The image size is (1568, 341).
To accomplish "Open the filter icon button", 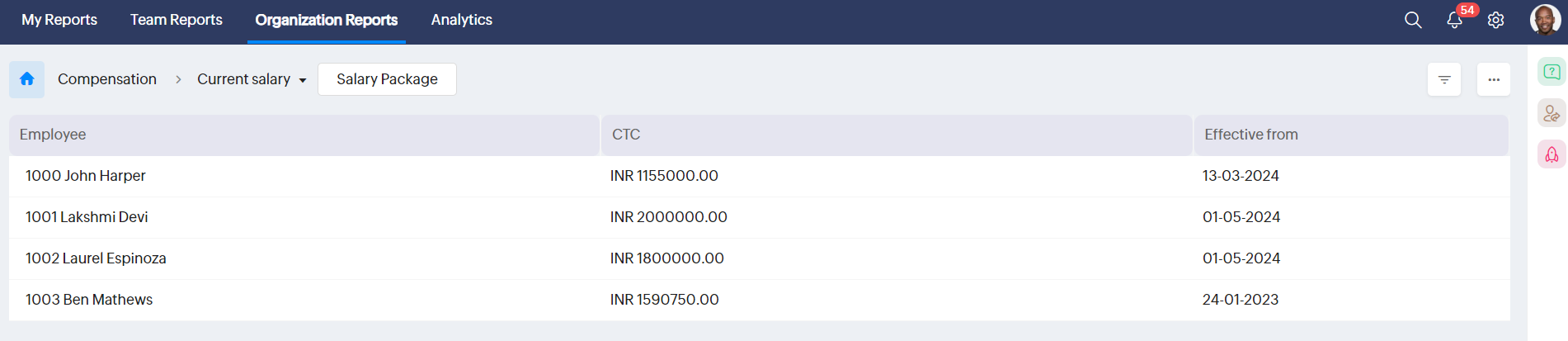I will 1444,80.
